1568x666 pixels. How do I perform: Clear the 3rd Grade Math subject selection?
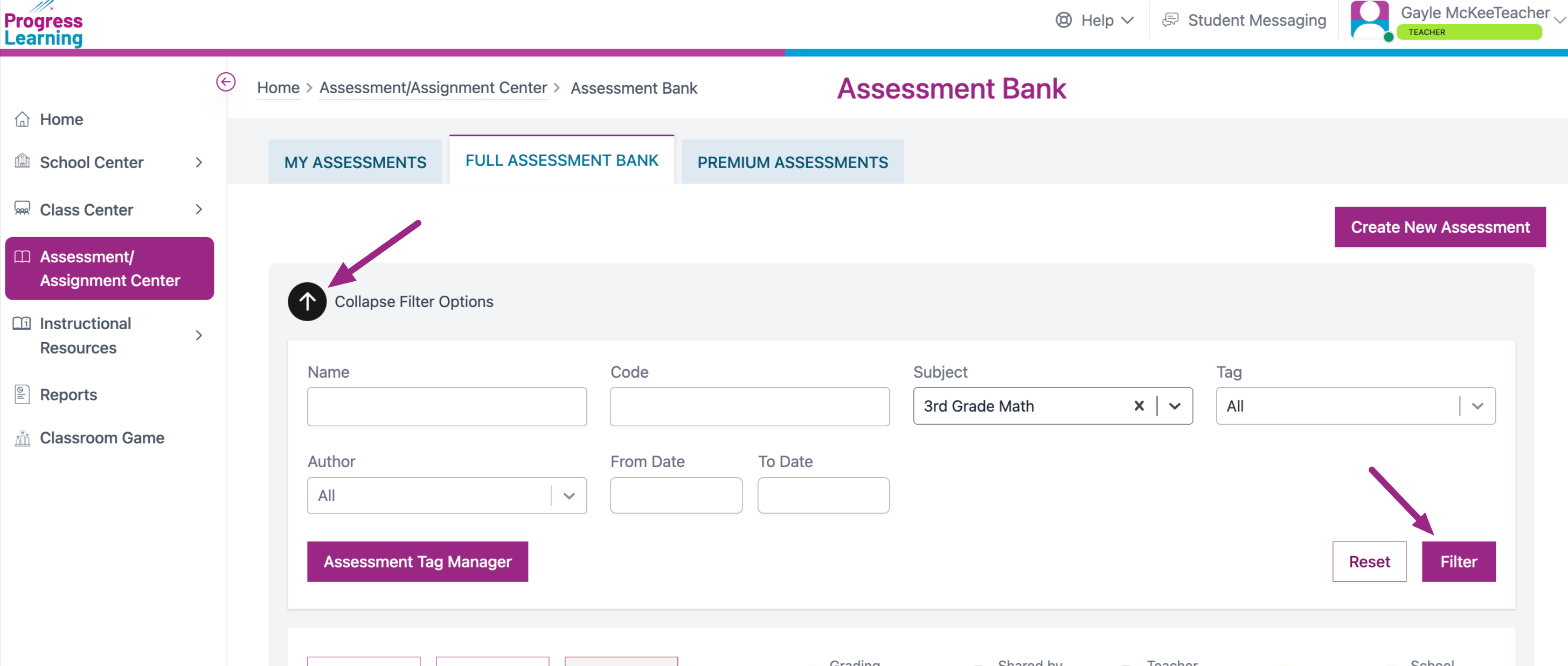pyautogui.click(x=1139, y=406)
